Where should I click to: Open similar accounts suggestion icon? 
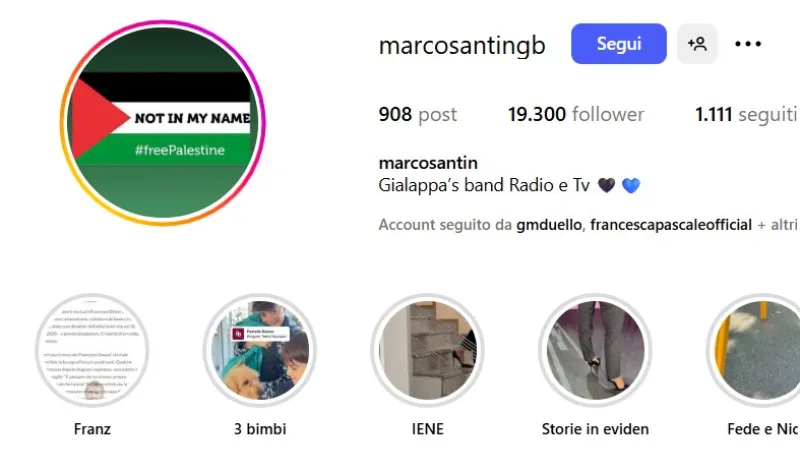coord(697,44)
